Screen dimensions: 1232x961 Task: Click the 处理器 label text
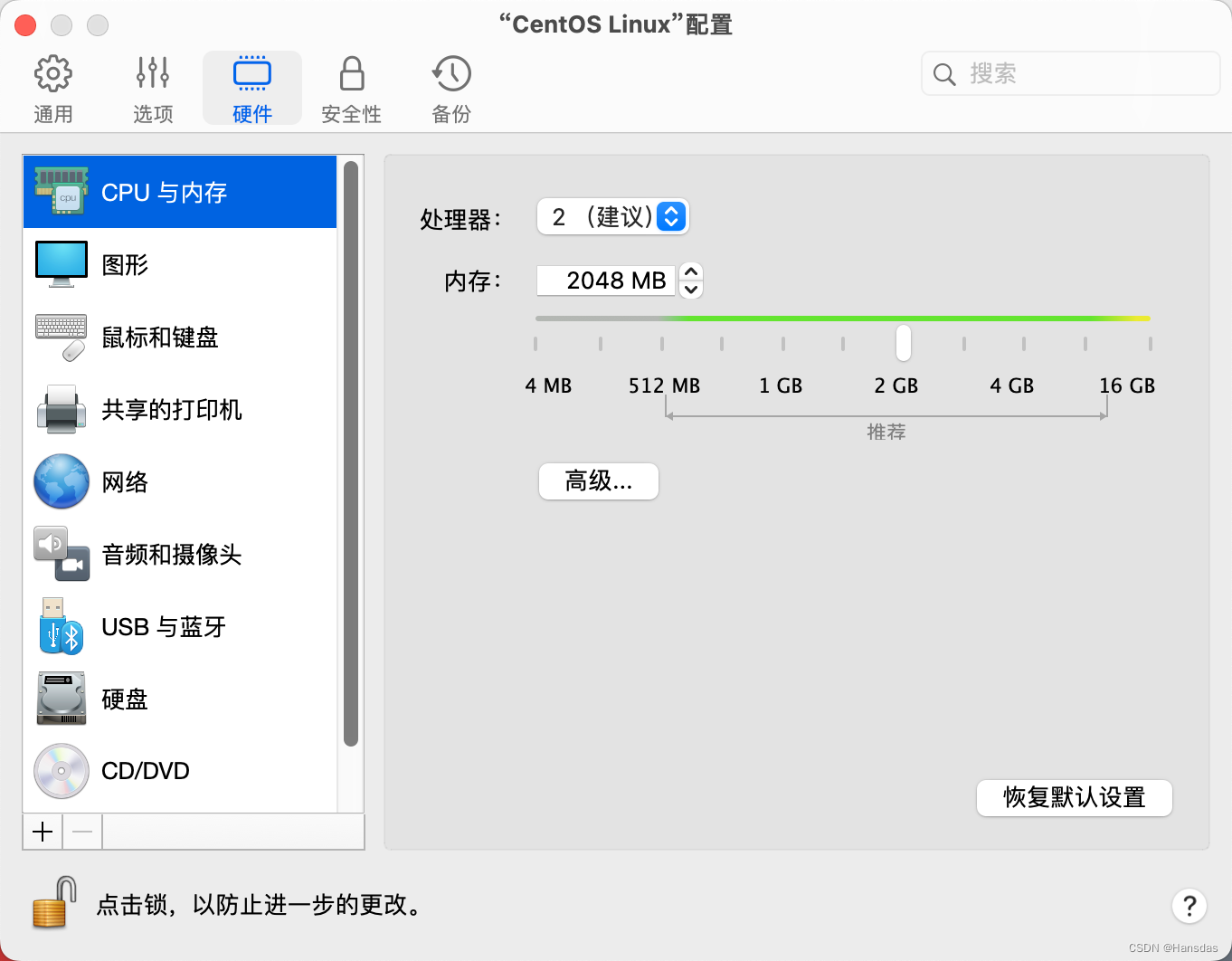click(460, 219)
